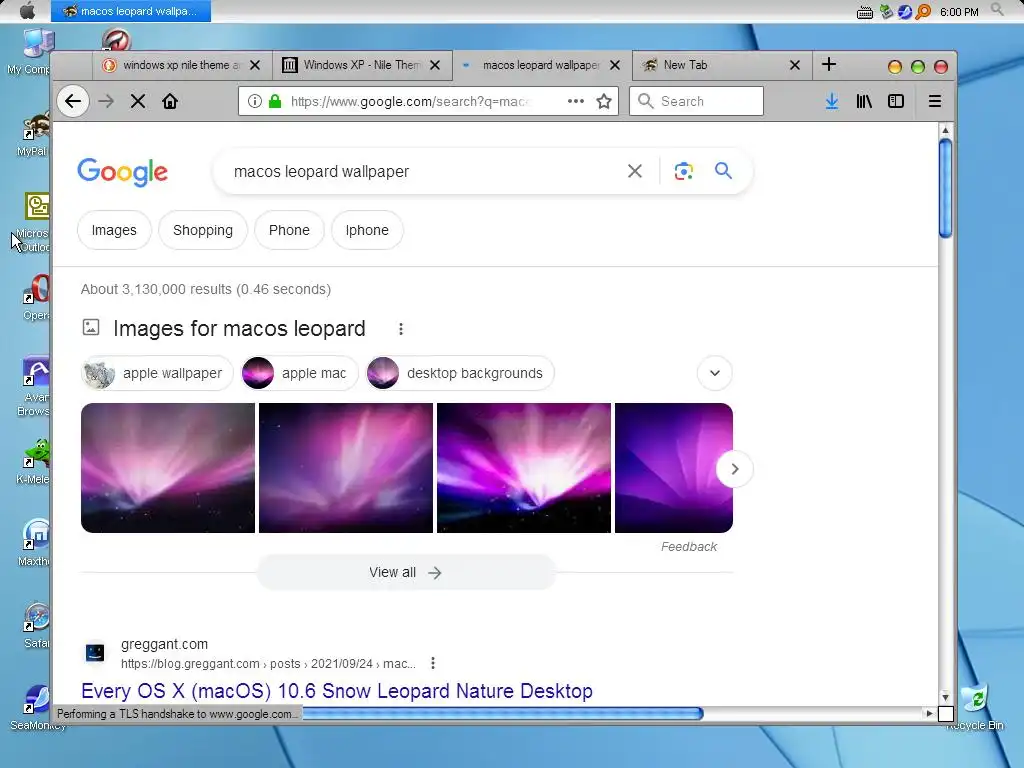The width and height of the screenshot is (1024, 768).
Task: Add a new browser tab
Action: point(829,64)
